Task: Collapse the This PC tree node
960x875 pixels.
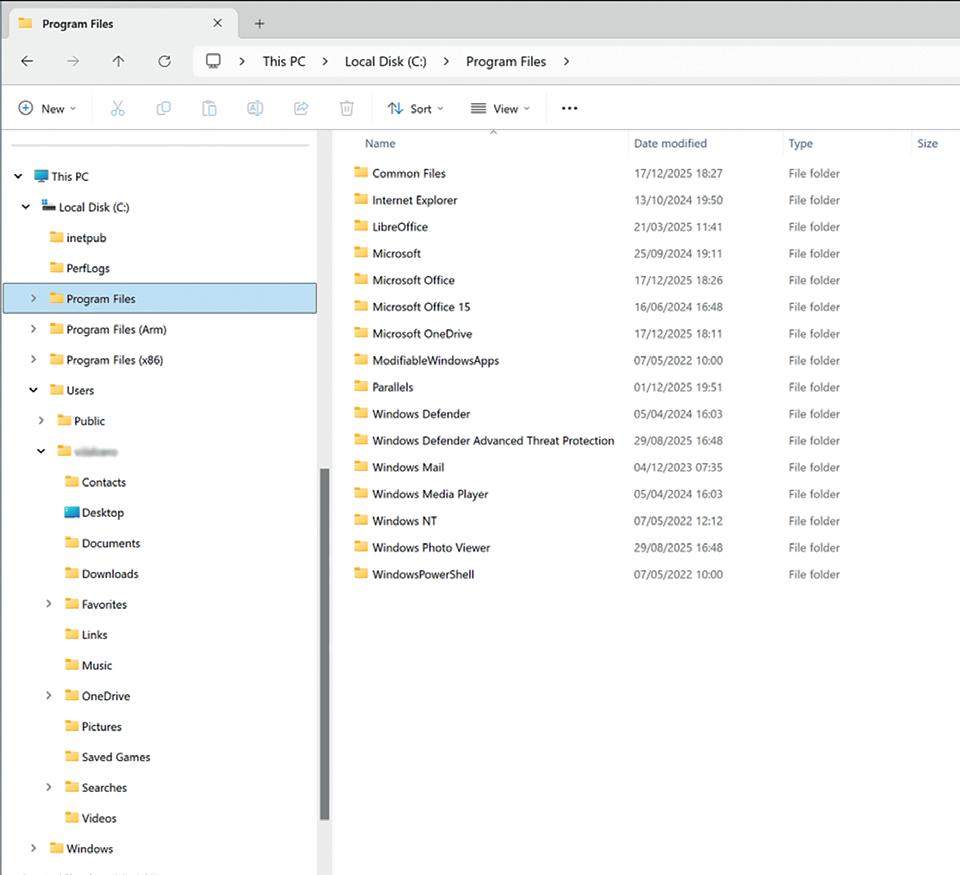Action: click(x=18, y=176)
